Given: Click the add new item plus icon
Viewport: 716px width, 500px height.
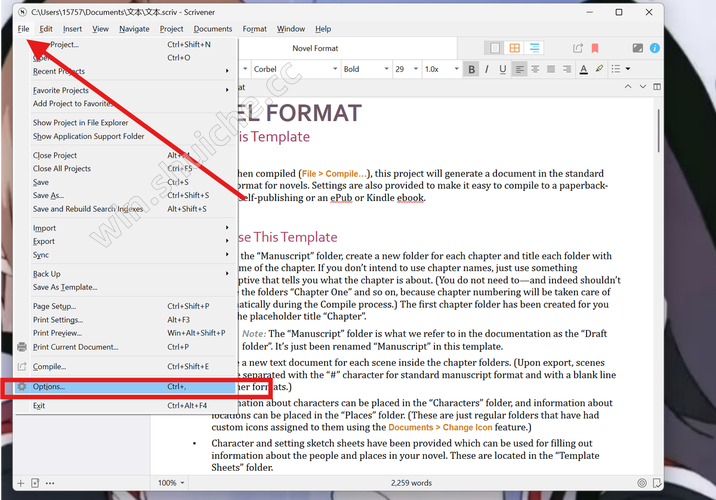Looking at the screenshot, I should click(x=21, y=483).
